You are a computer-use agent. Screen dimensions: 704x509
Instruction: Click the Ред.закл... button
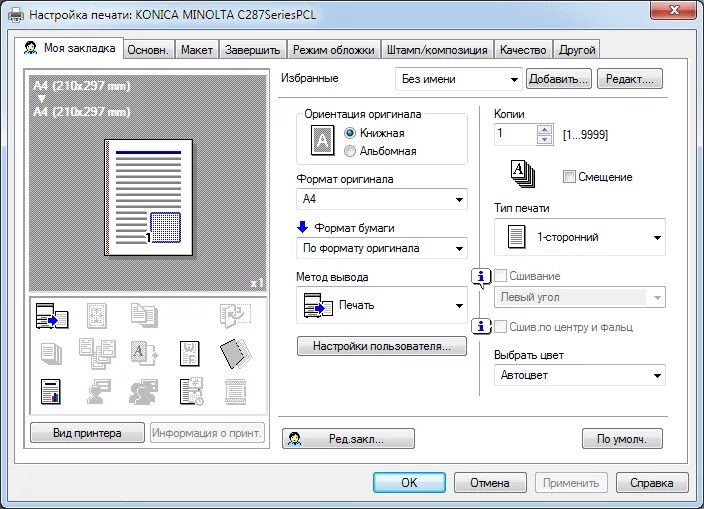348,439
